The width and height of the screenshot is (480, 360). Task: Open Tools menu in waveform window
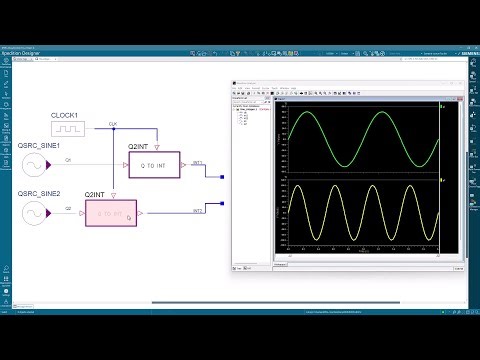(x=275, y=88)
